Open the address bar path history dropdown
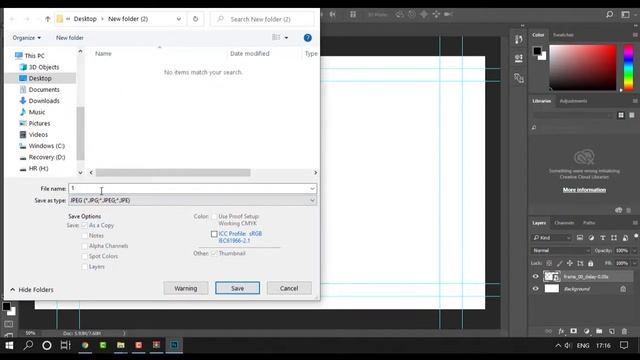The width and height of the screenshot is (640, 360). (179, 19)
